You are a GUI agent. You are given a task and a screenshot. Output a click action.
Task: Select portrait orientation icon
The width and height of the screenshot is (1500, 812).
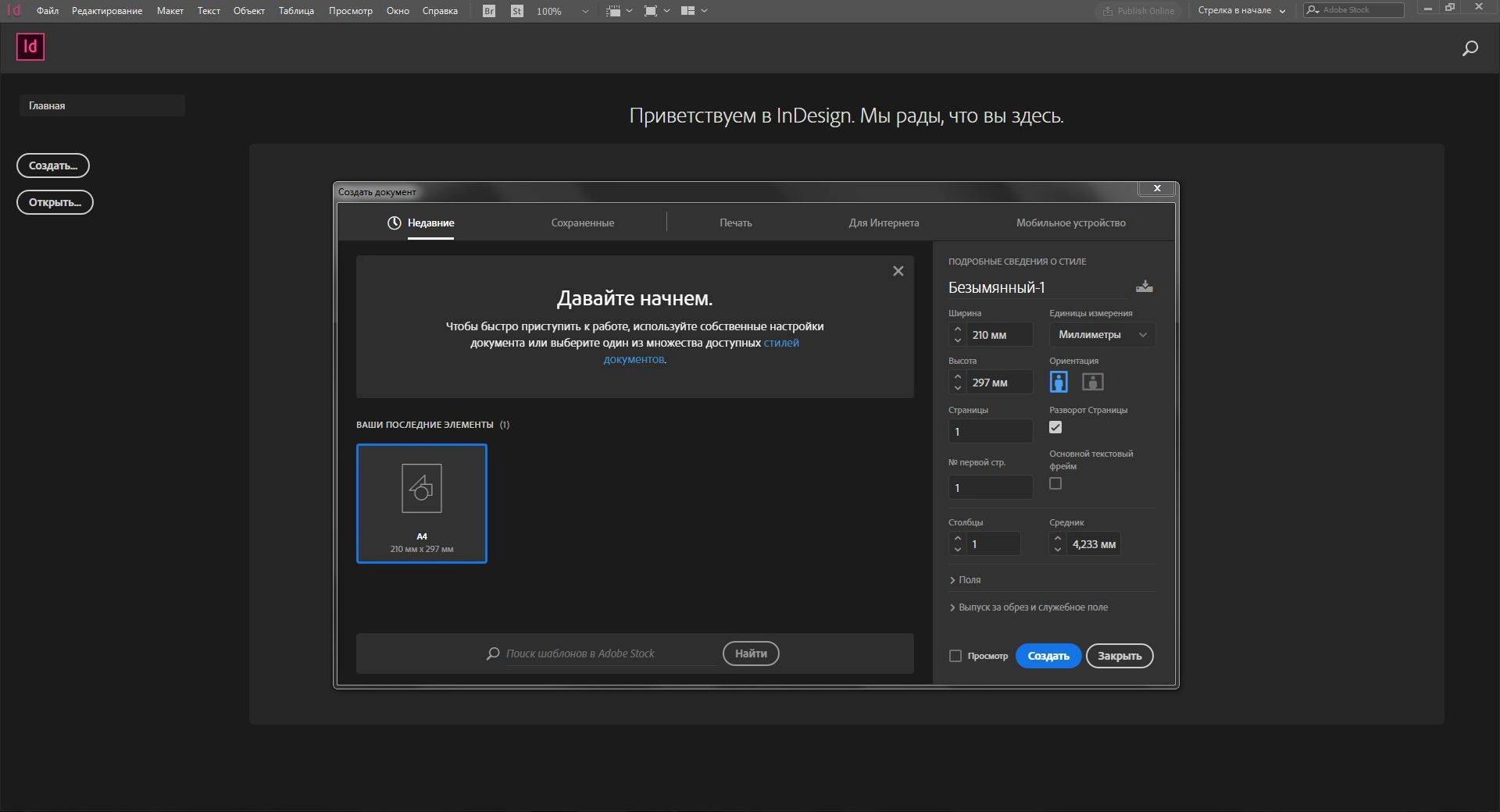(1059, 382)
